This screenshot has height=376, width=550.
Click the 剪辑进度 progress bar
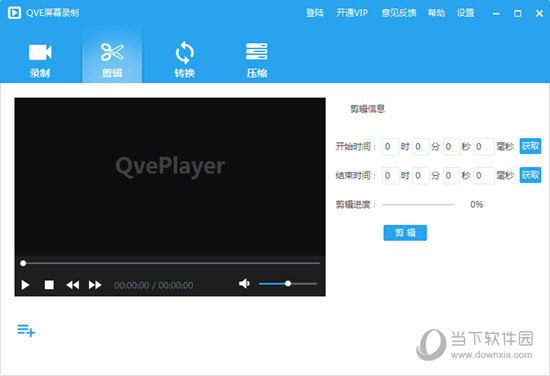[418, 204]
